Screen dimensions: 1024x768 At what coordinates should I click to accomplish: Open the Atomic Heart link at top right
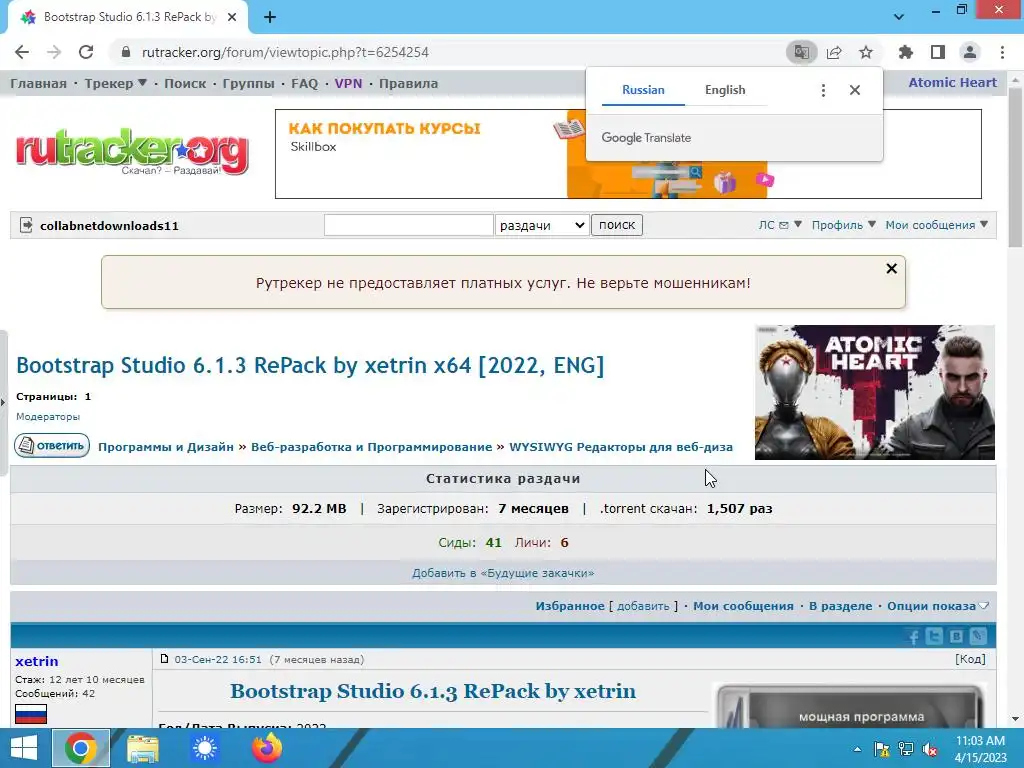tap(953, 83)
